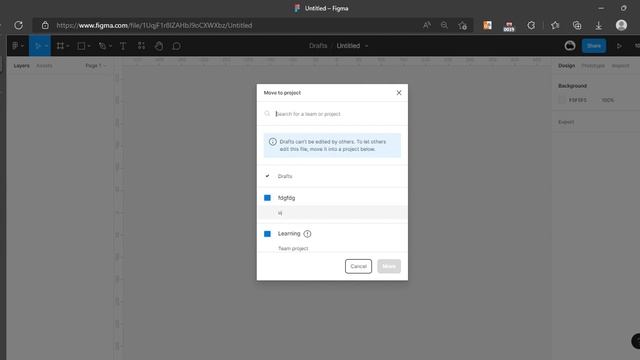Select the Hand tool
640x360 pixels.
159,46
